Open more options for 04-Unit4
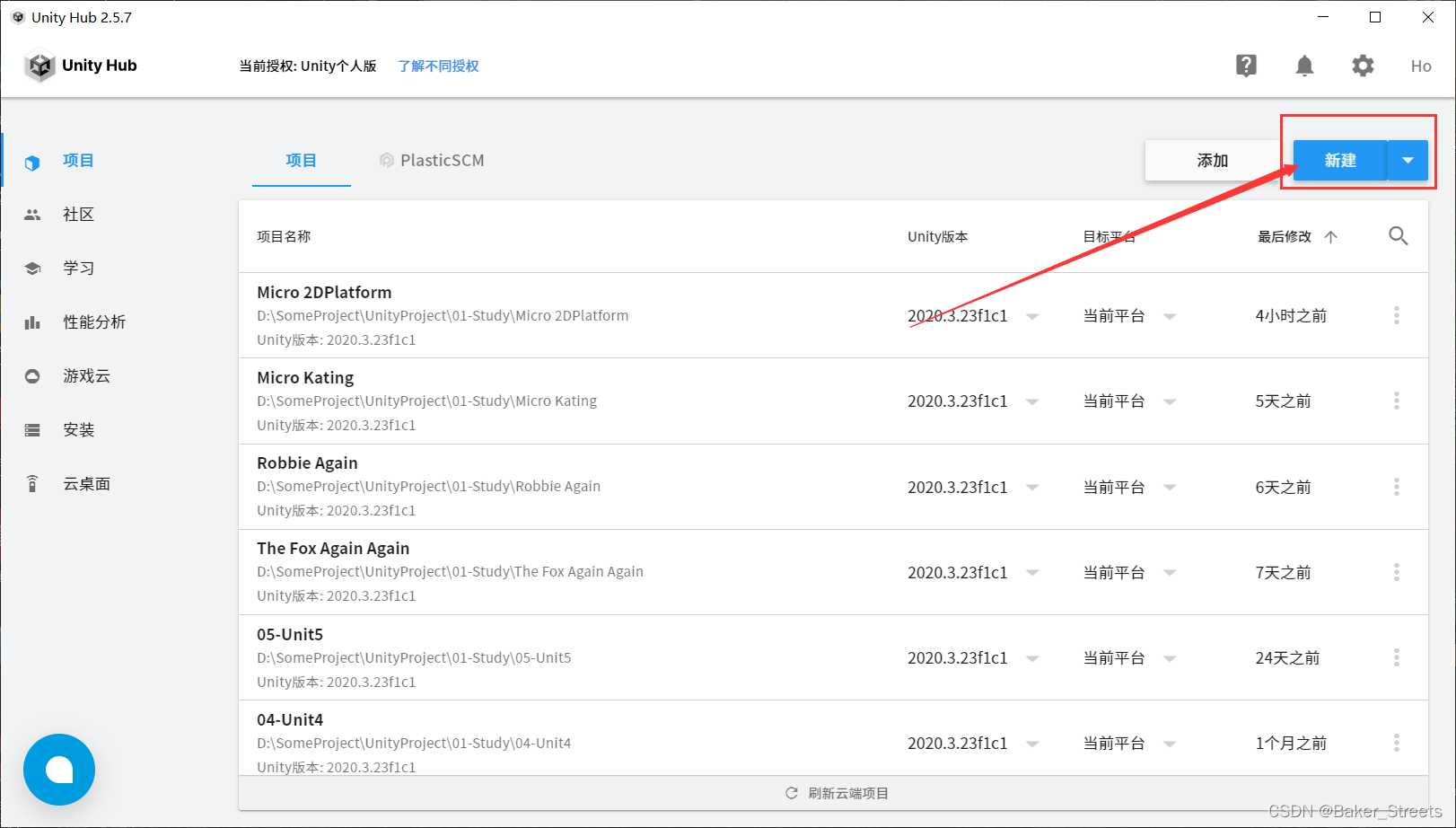Image resolution: width=1456 pixels, height=828 pixels. pyautogui.click(x=1397, y=743)
